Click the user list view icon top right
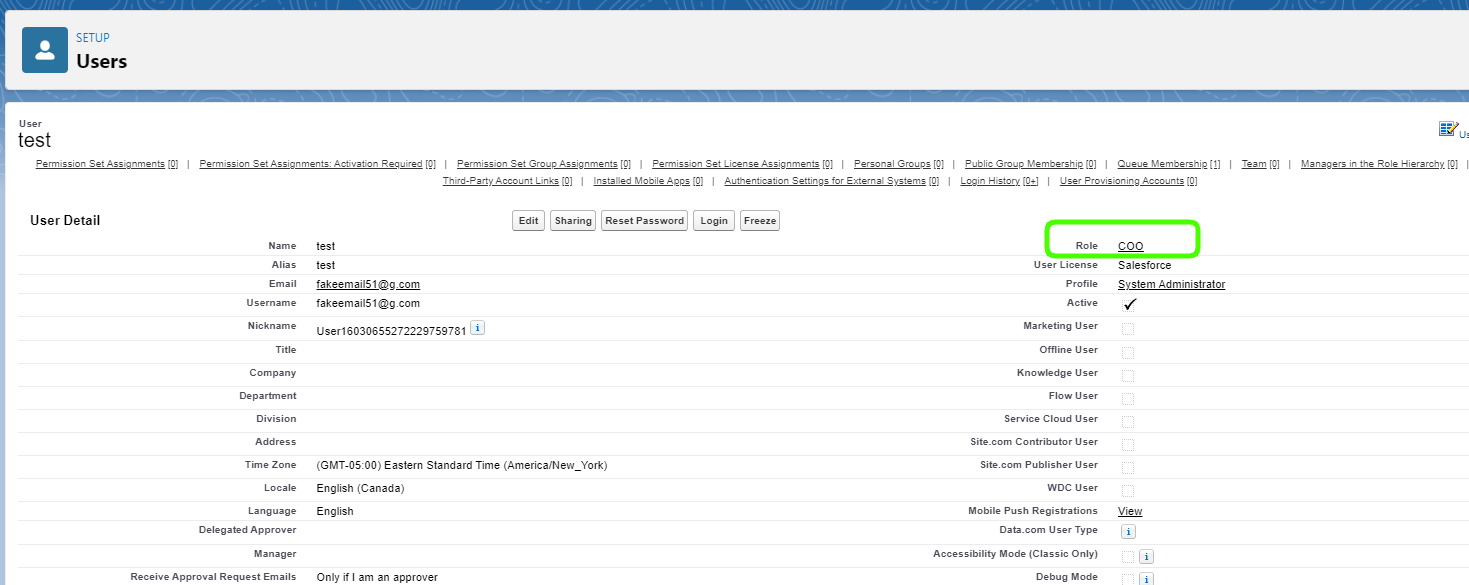The height and width of the screenshot is (585, 1469). 1448,129
